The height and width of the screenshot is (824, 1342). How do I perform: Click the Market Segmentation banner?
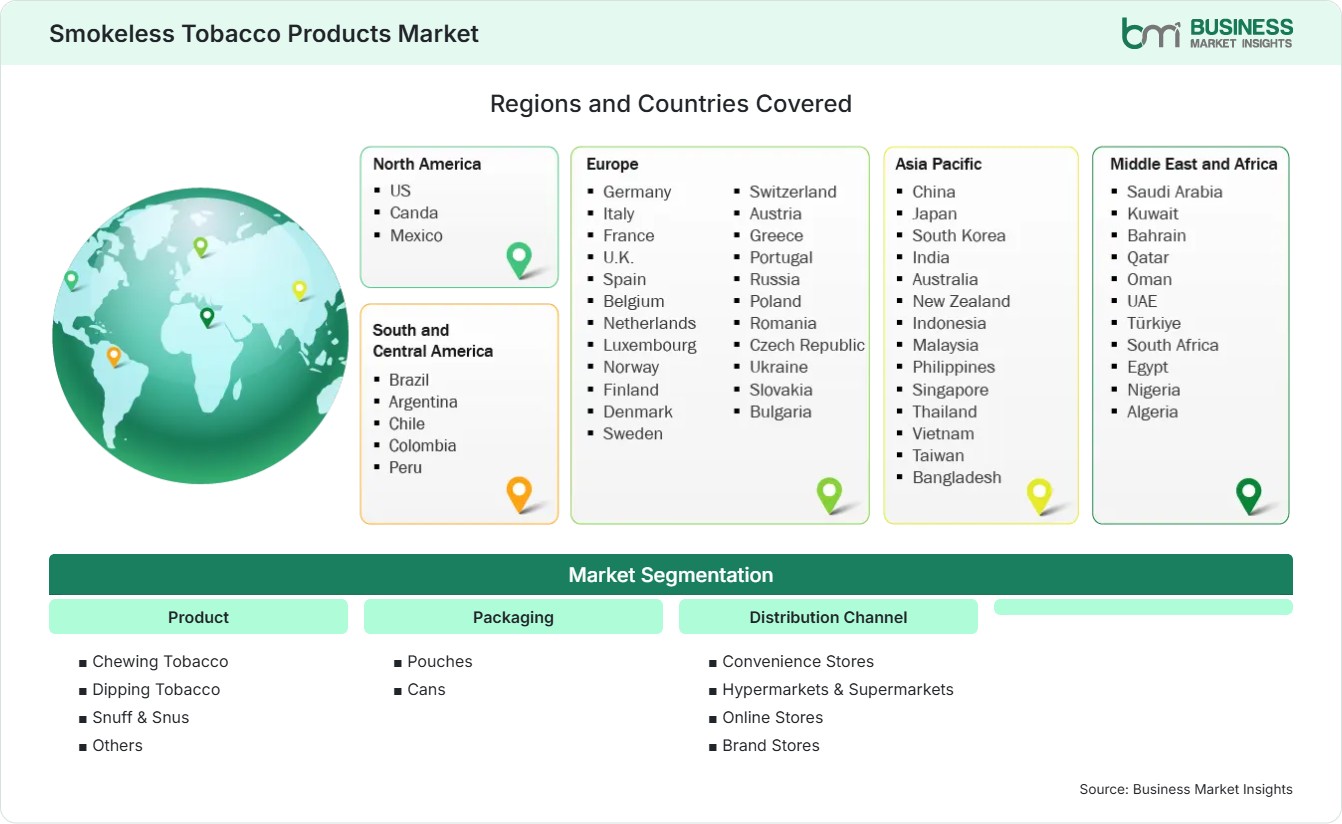coord(671,575)
